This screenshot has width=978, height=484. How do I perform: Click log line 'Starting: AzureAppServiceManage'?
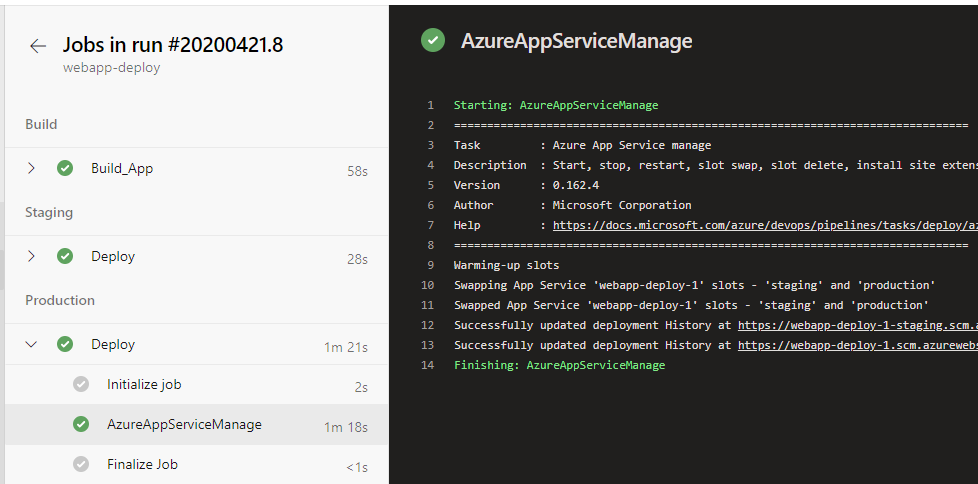pyautogui.click(x=556, y=105)
